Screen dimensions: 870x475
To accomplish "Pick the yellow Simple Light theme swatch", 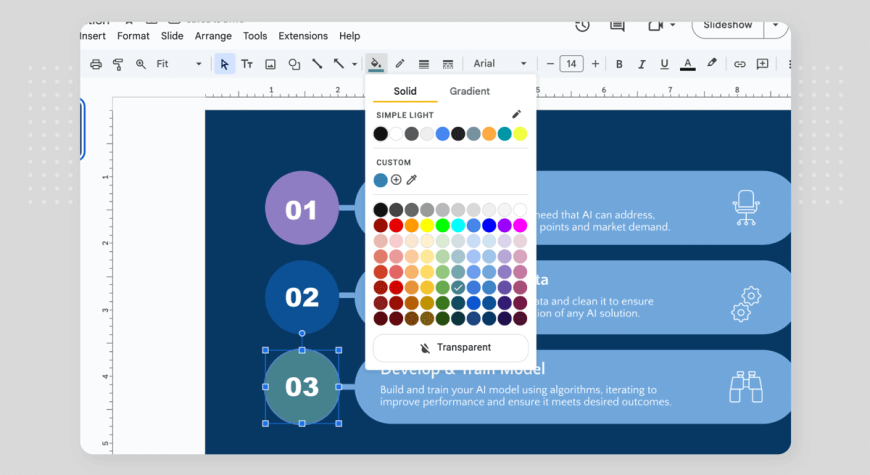I will pyautogui.click(x=520, y=134).
